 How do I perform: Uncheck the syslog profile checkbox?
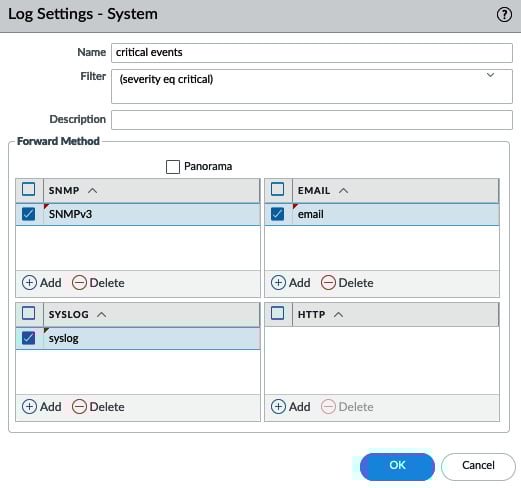28,338
